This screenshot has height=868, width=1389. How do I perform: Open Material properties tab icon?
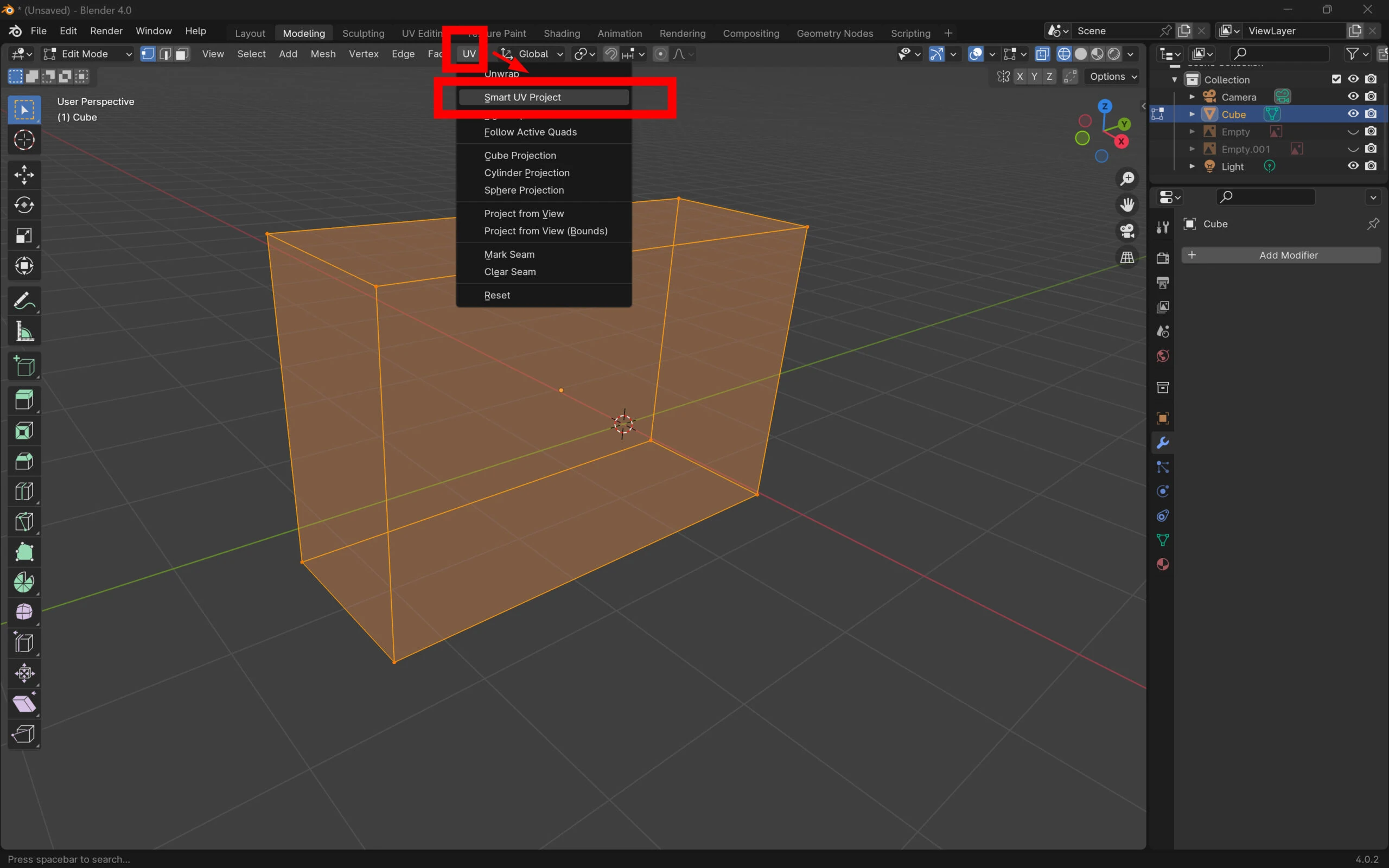pyautogui.click(x=1163, y=564)
